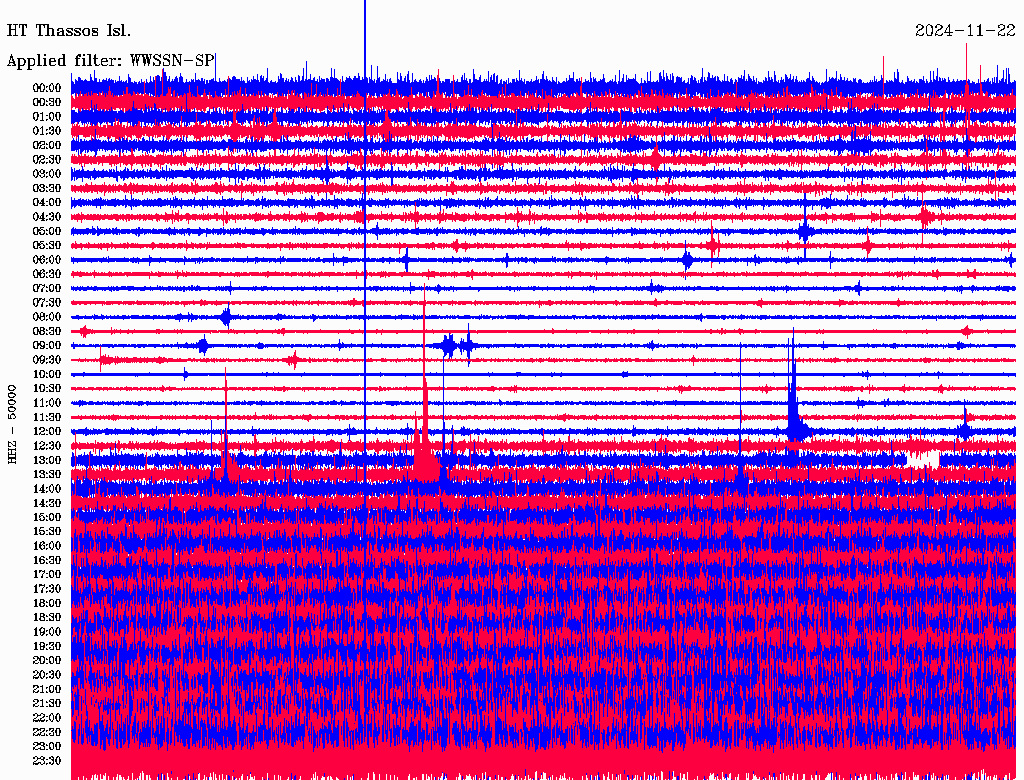Select the 08:30 time label
The image size is (1024, 780).
[x=47, y=331]
